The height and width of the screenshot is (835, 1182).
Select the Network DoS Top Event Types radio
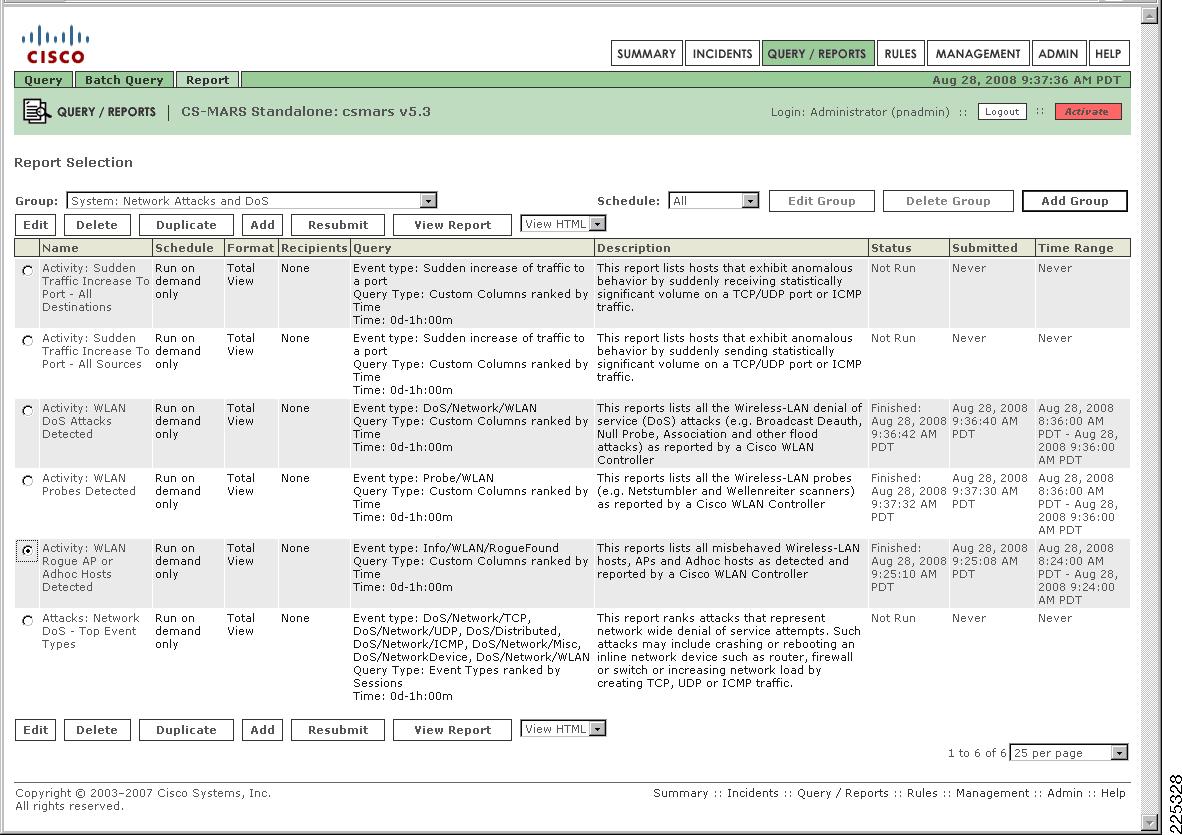tap(28, 620)
